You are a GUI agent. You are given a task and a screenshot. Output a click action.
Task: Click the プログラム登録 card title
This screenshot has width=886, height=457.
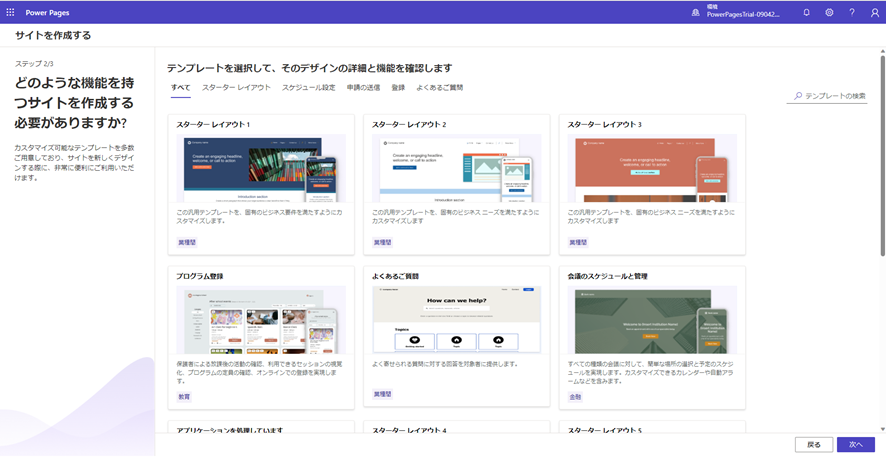pyautogui.click(x=199, y=276)
